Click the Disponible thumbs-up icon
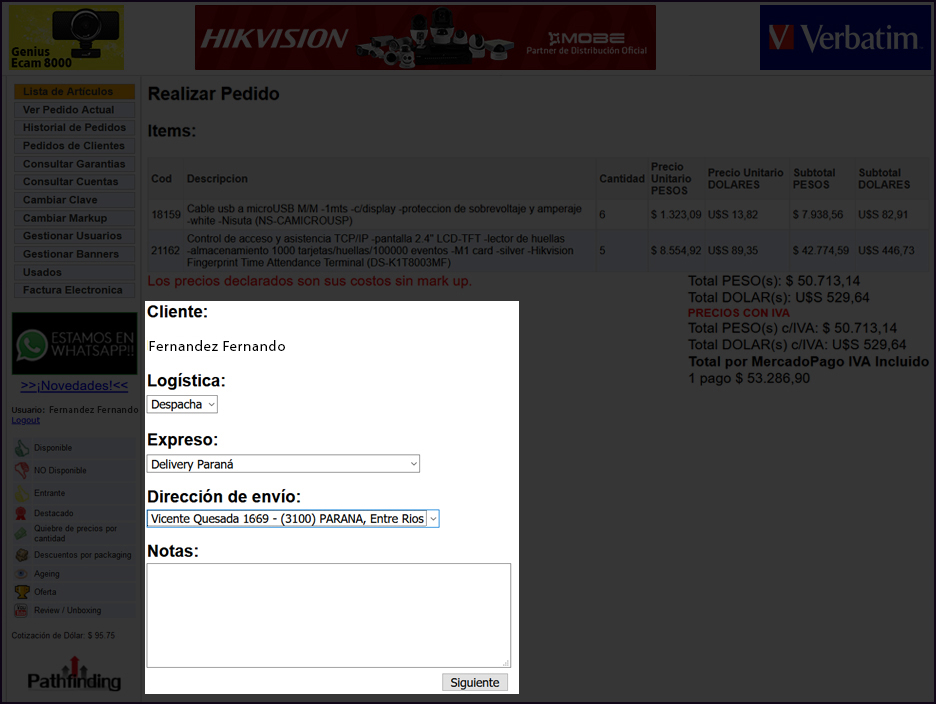This screenshot has width=936, height=704. (22, 449)
